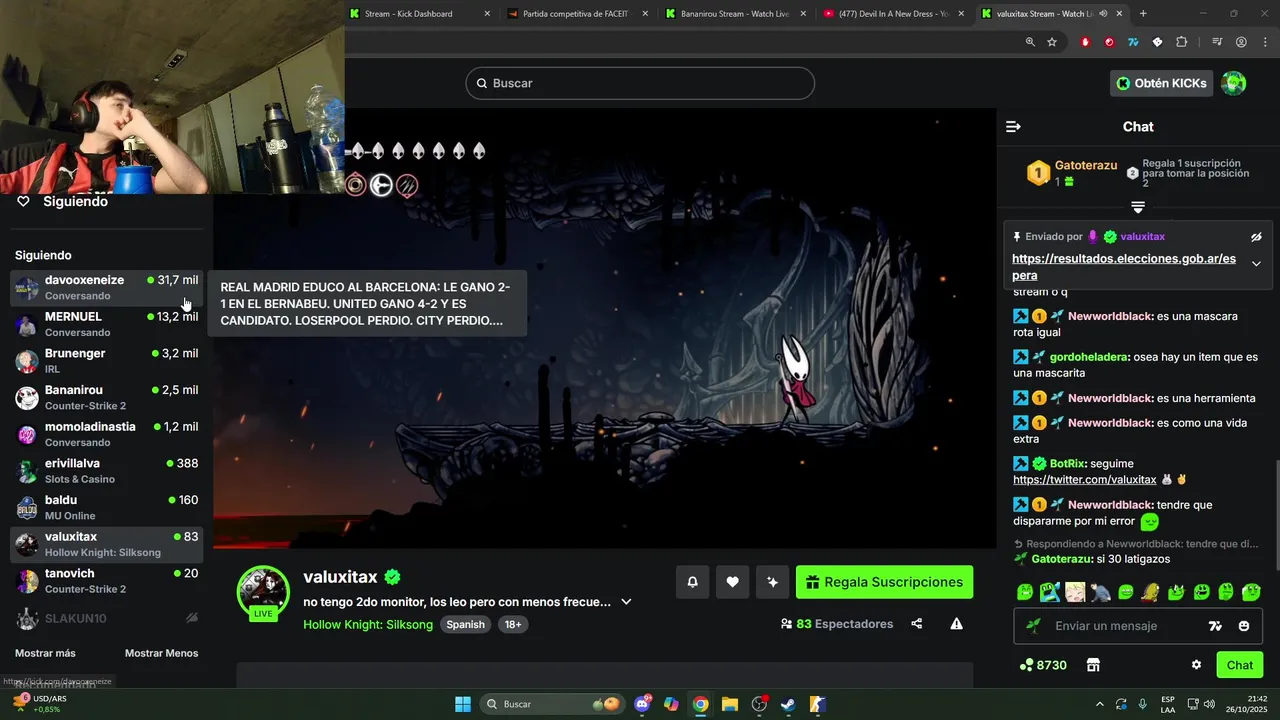Image resolution: width=1280 pixels, height=720 pixels.
Task: Expand the pinned message chevron
Action: (x=1257, y=264)
